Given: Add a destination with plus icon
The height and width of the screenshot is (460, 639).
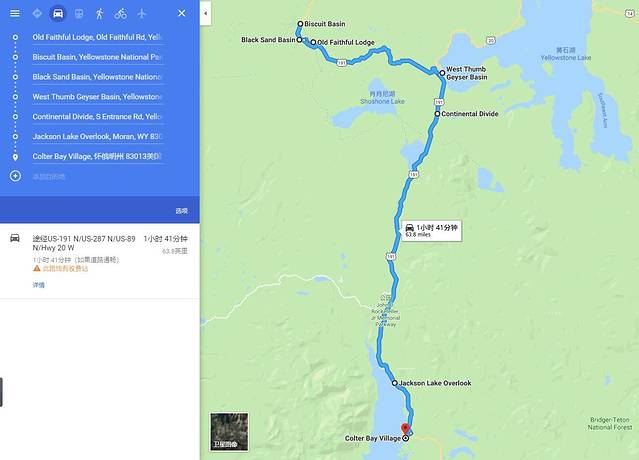Looking at the screenshot, I should 15,176.
